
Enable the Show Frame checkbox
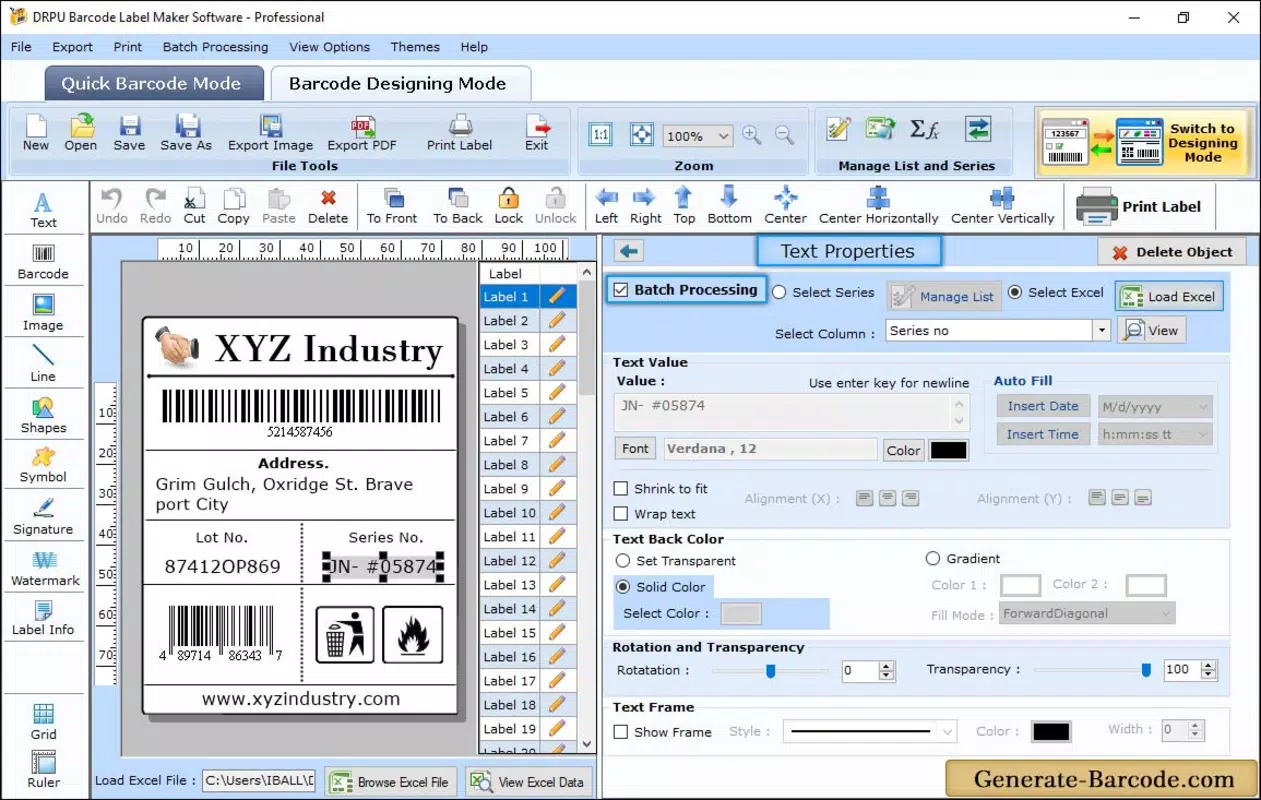(621, 732)
